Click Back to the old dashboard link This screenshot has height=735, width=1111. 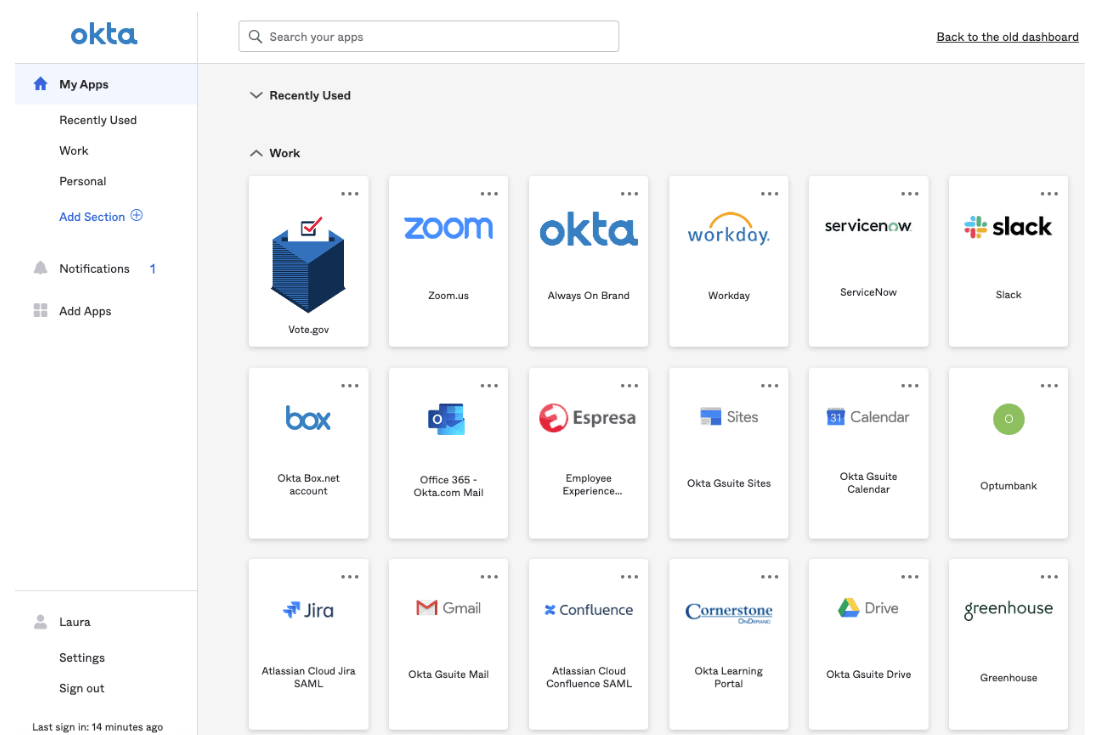tap(1007, 37)
